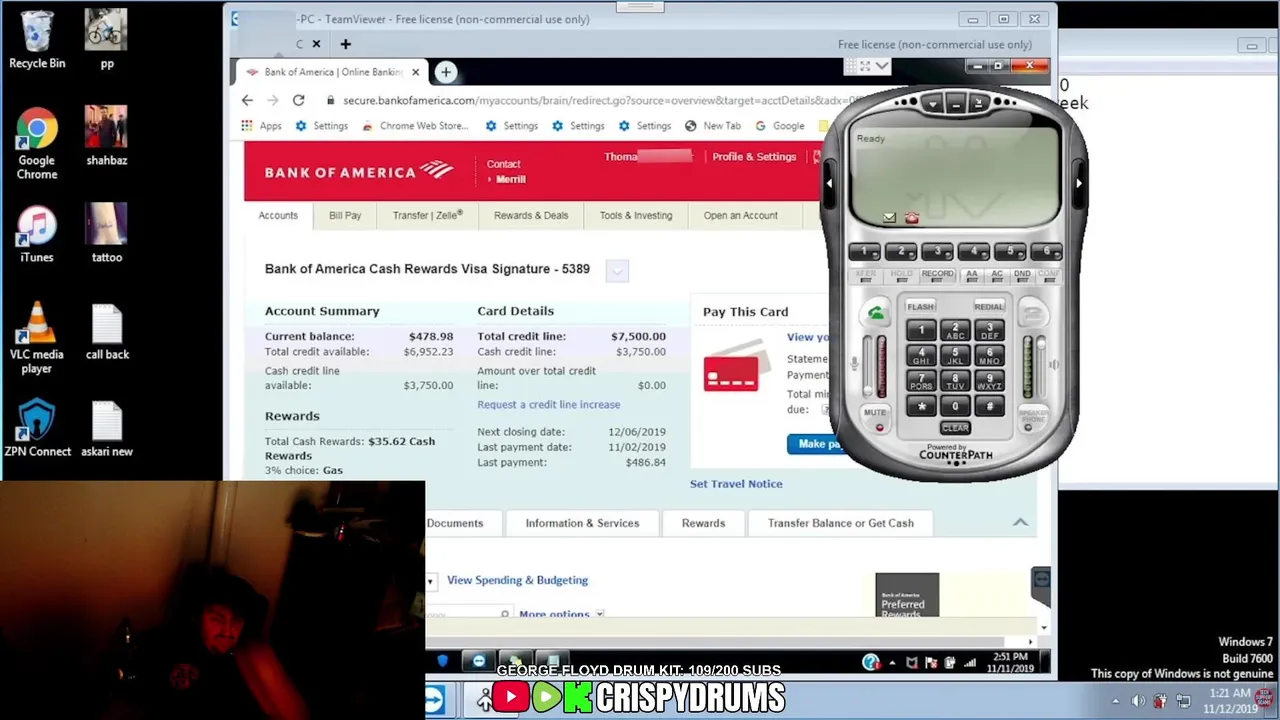Viewport: 1280px width, 720px height.
Task: Click TeamViewer icon in host taskbar
Action: pos(434,701)
